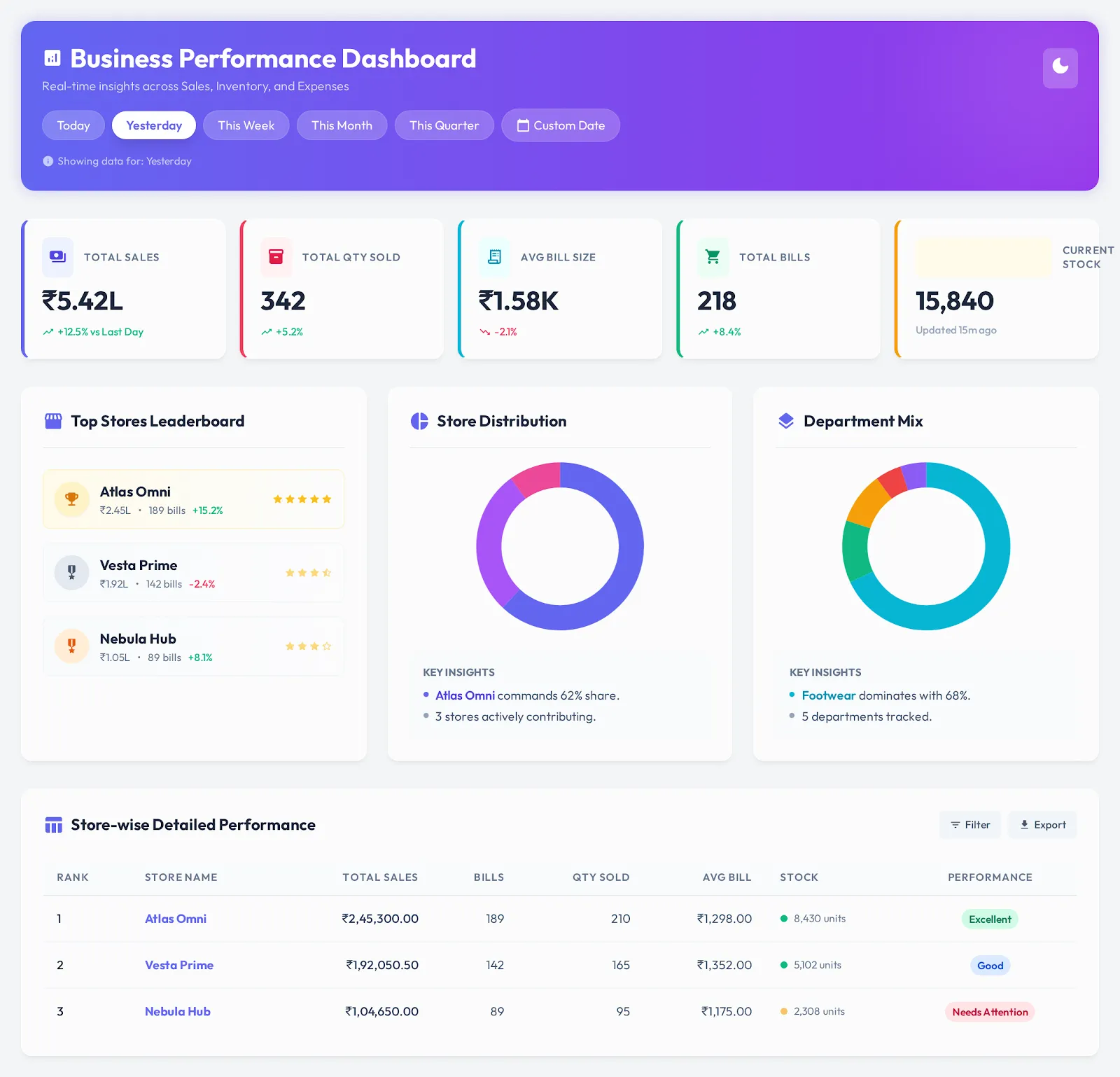The width and height of the screenshot is (1120, 1077).
Task: Toggle dark mode with the moon icon
Action: pyautogui.click(x=1060, y=68)
